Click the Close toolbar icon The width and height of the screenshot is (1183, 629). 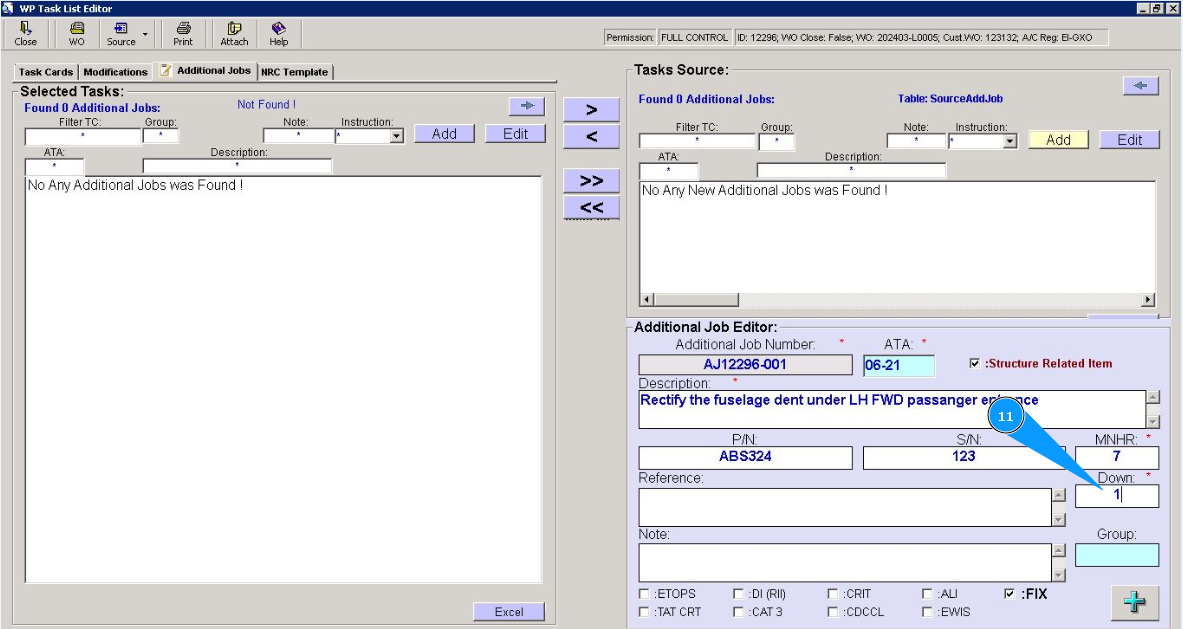coord(26,34)
